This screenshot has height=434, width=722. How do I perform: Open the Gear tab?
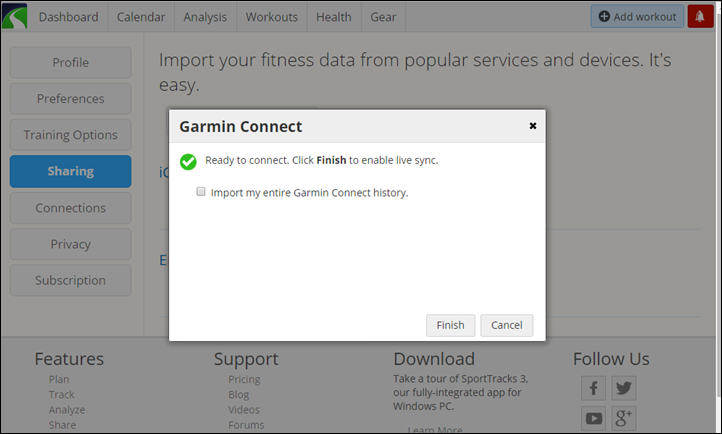tap(383, 17)
